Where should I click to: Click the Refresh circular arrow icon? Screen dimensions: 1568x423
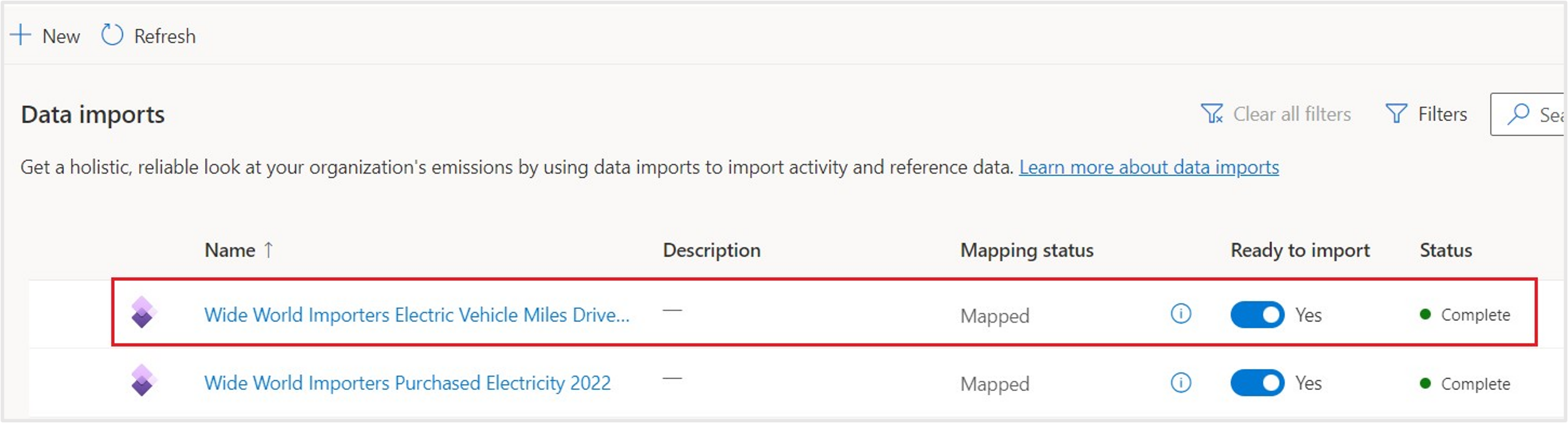112,35
